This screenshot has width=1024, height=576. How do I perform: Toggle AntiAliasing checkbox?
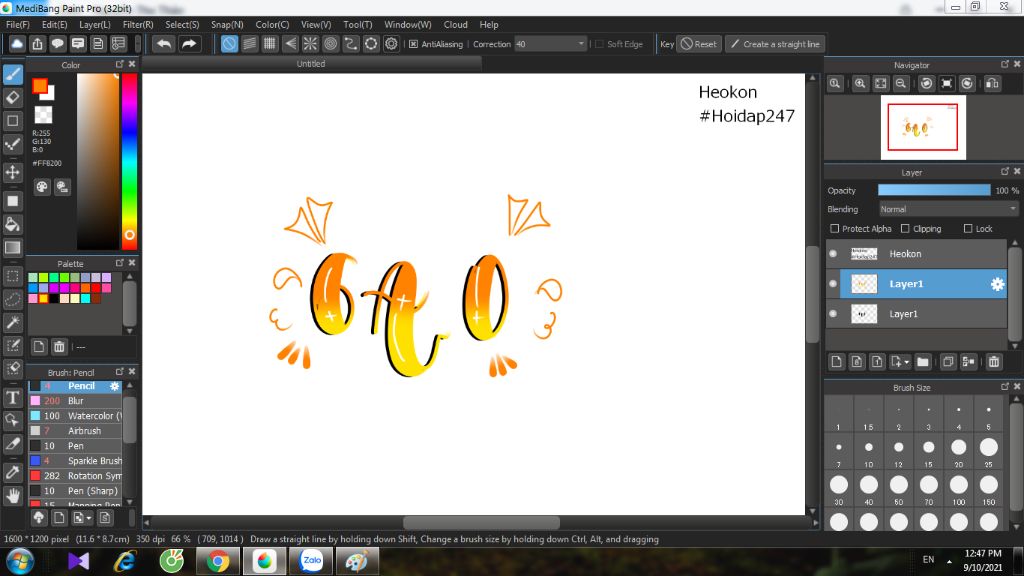[413, 44]
